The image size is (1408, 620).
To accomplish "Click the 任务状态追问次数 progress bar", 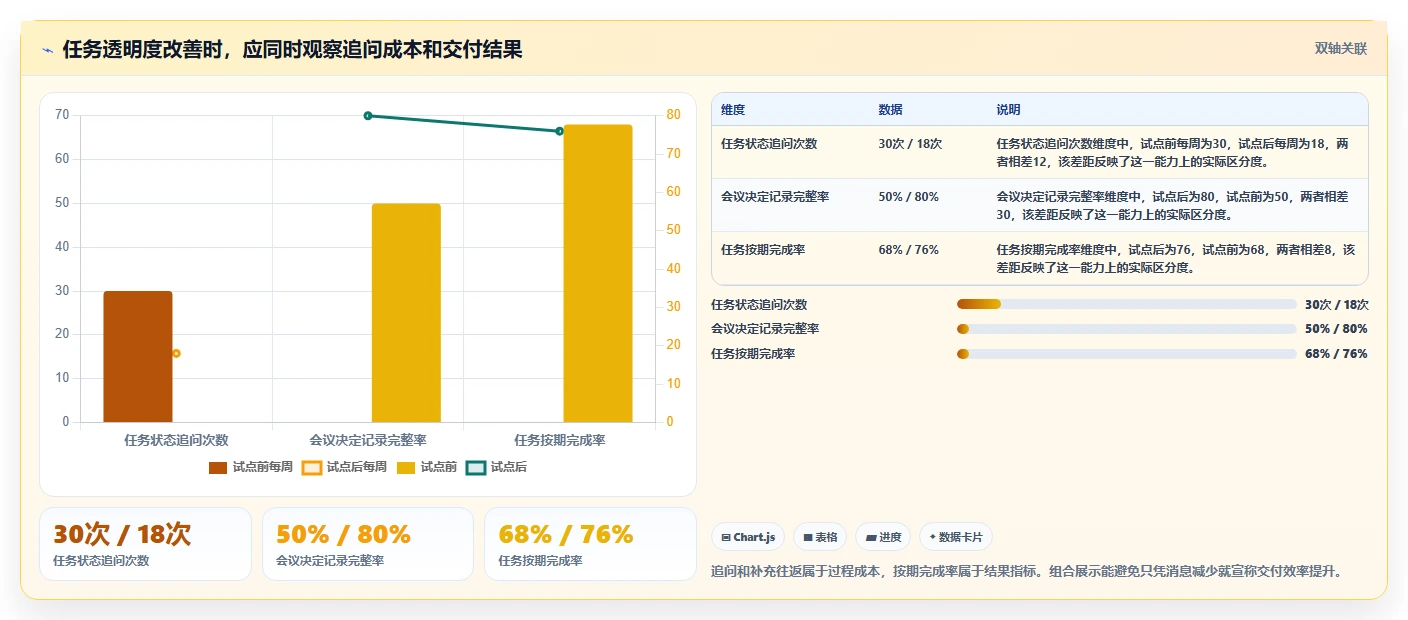I will (x=1127, y=304).
